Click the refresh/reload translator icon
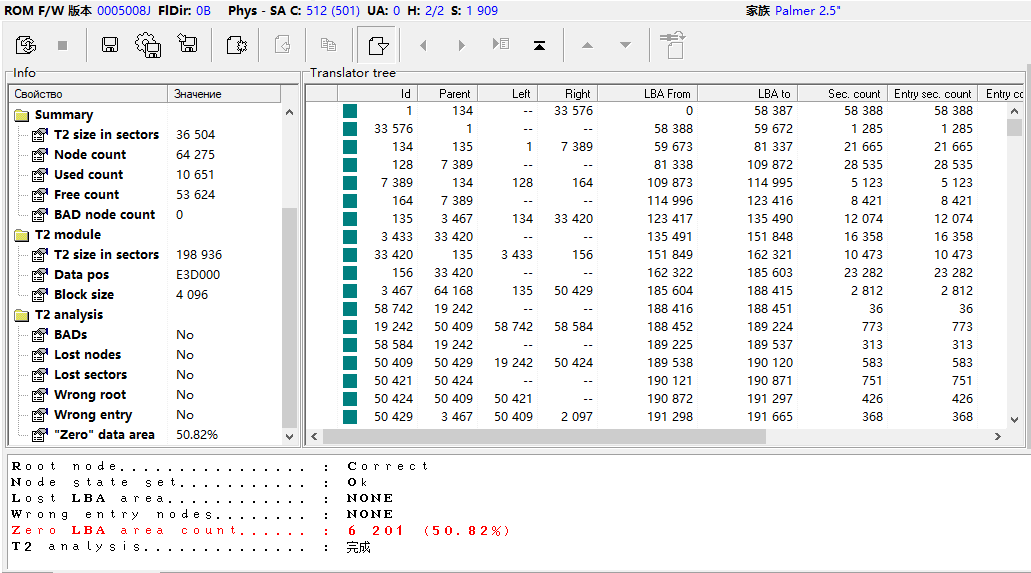 [26, 45]
